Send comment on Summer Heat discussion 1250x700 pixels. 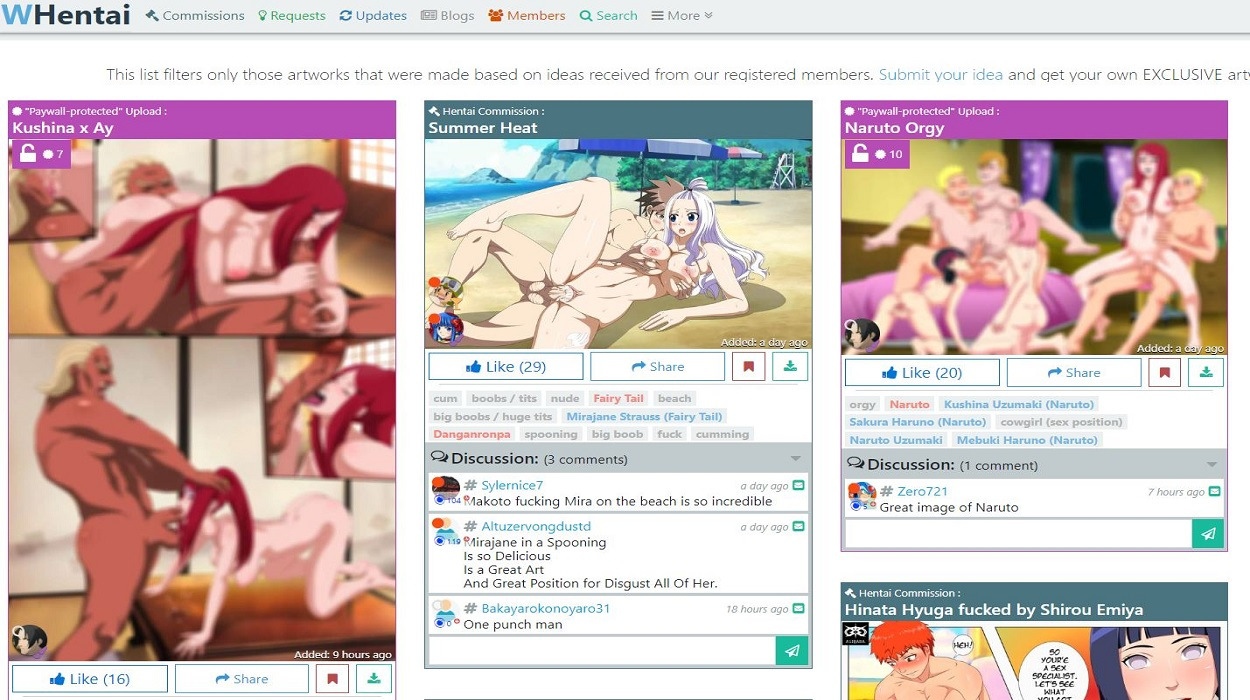[x=792, y=650]
